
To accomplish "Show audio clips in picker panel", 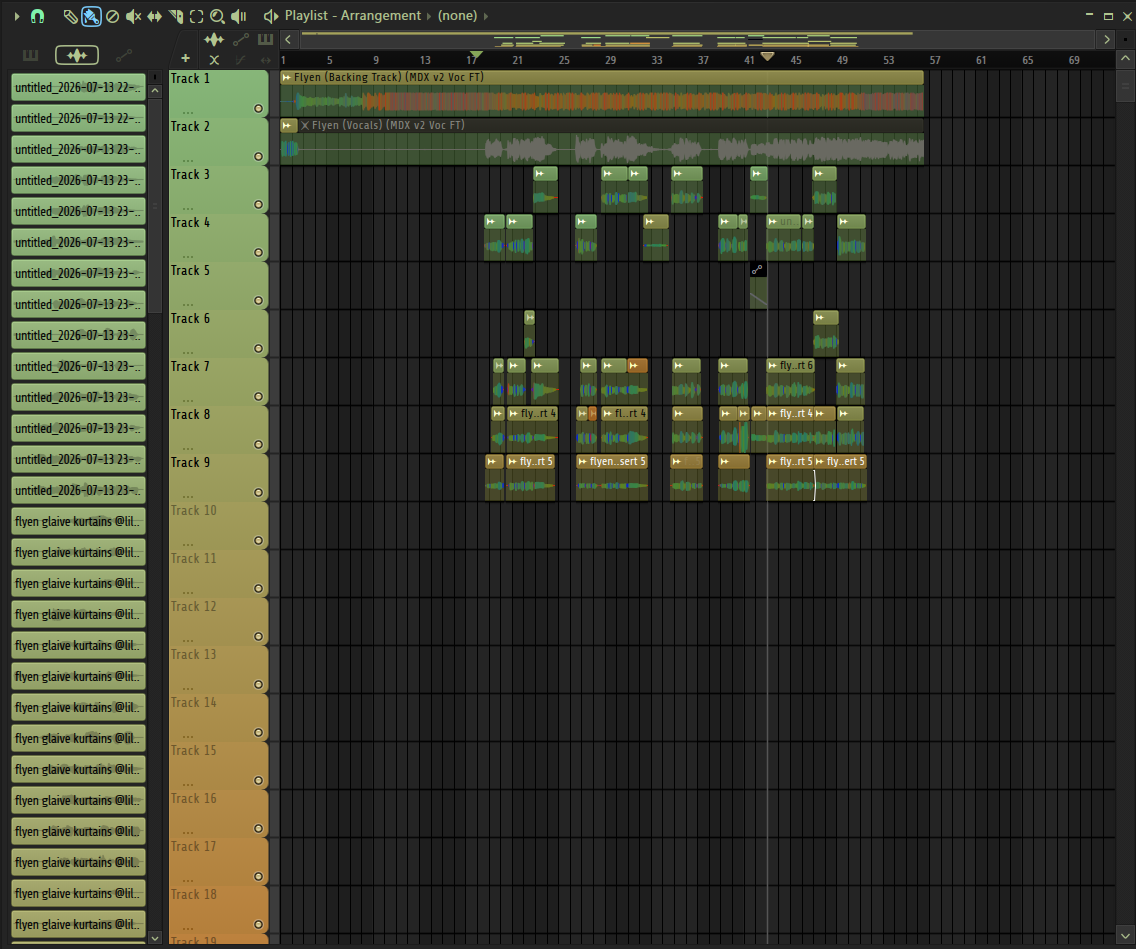I will [77, 55].
